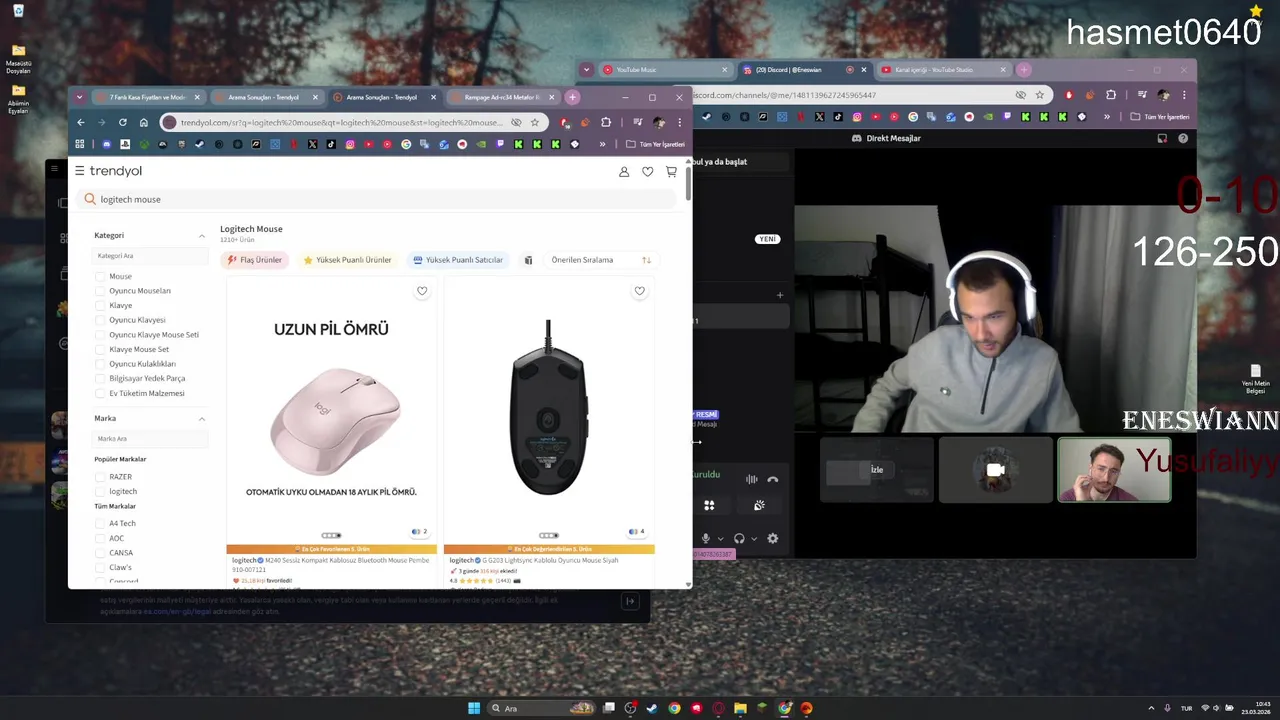The image size is (1280, 720).
Task: Open the tab search dropdown in Trendyol window
Action: click(79, 97)
